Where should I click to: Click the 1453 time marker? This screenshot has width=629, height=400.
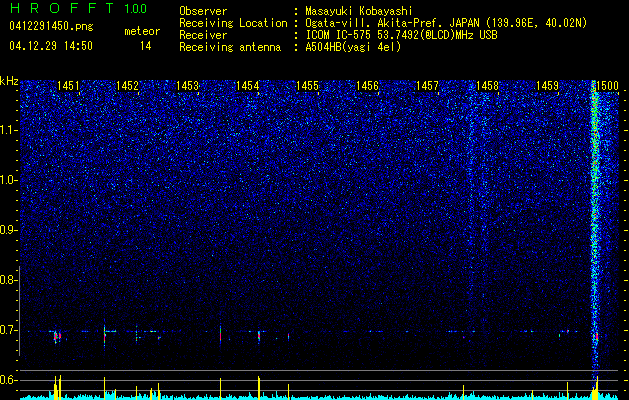(188, 86)
